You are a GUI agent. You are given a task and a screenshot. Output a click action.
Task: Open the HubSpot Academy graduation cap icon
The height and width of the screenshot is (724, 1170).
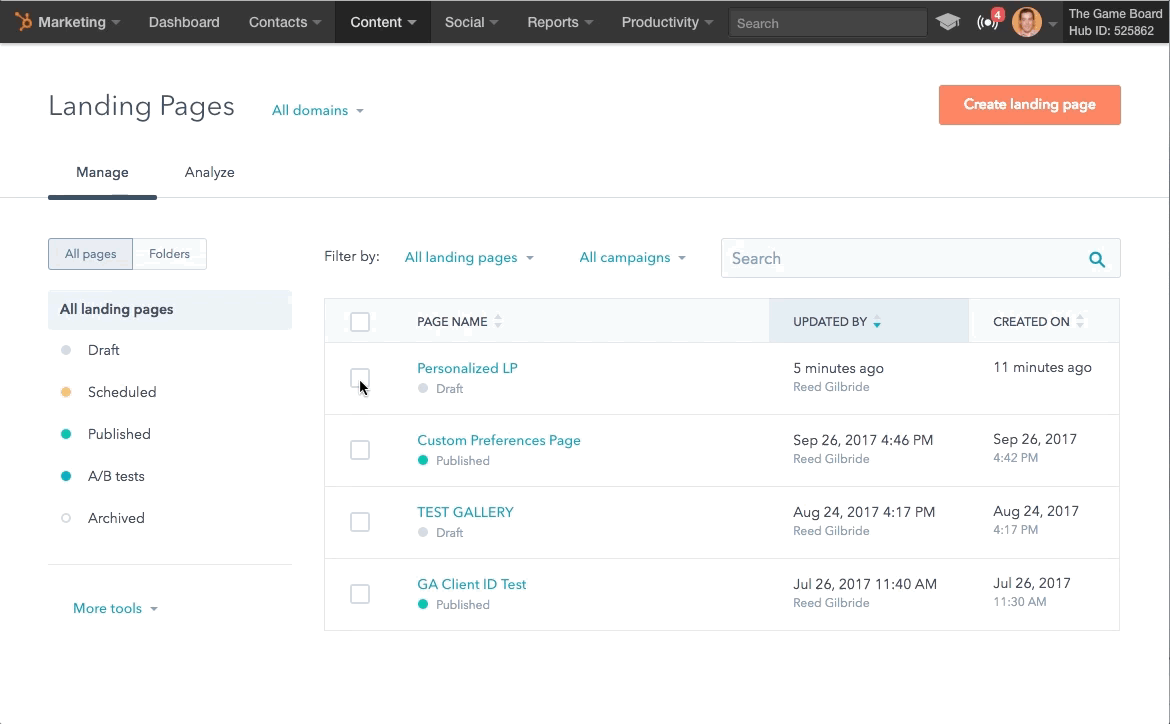[948, 22]
